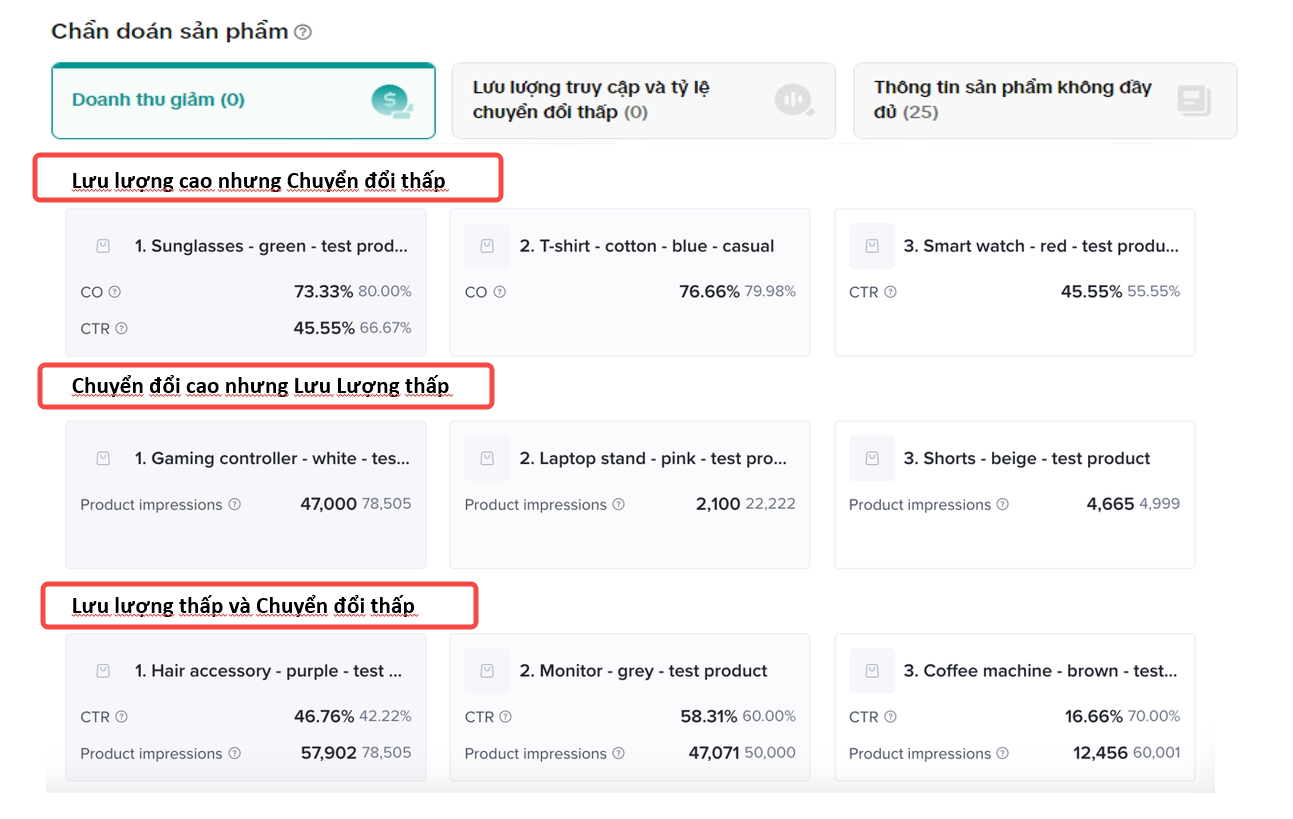Screen dimensions: 1293x819
Task: Click impressions info icon on Gaming controller card
Action: 234,505
